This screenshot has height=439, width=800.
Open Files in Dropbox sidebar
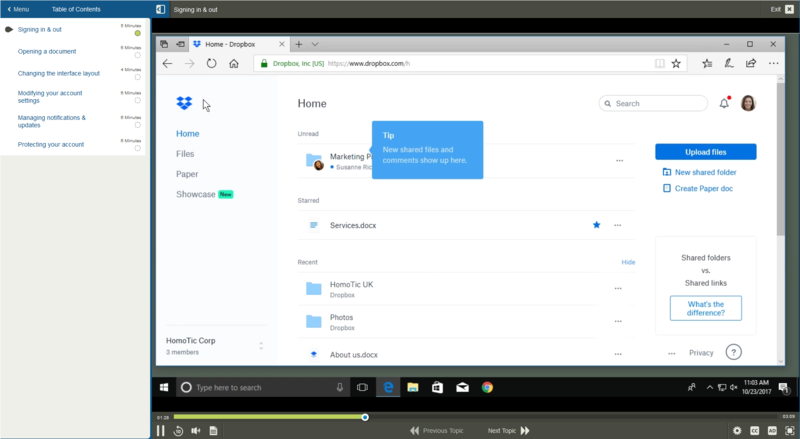point(185,154)
